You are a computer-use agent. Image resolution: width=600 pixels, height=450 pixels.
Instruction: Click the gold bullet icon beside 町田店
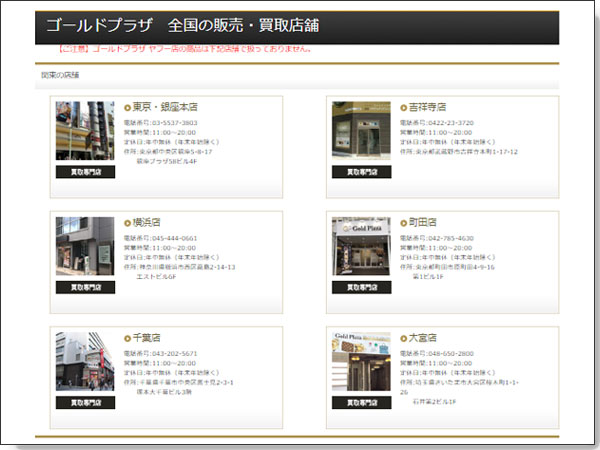pyautogui.click(x=403, y=223)
